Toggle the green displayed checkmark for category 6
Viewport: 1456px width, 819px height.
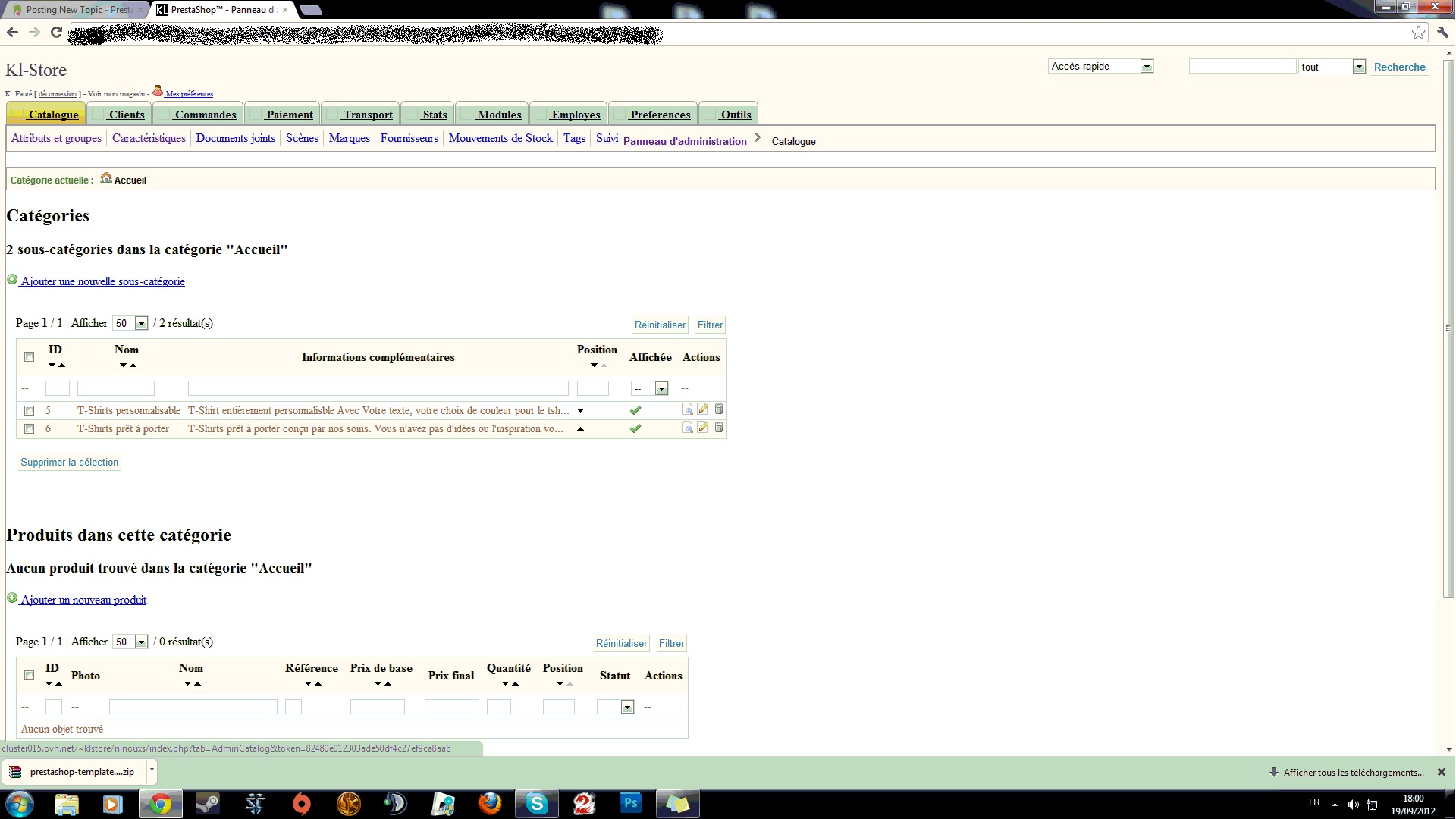635,428
